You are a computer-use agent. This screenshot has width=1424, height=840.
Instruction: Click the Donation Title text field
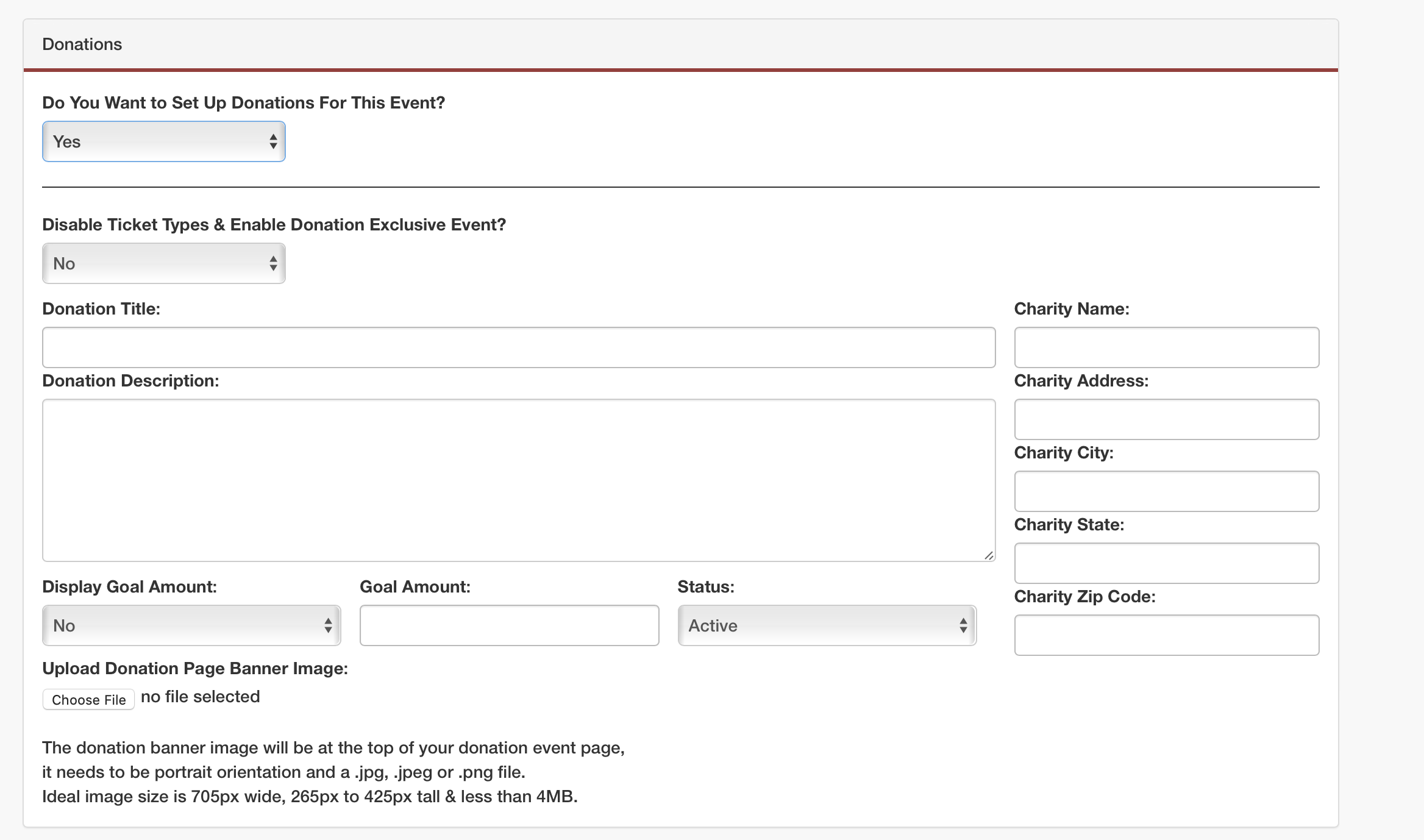(518, 347)
